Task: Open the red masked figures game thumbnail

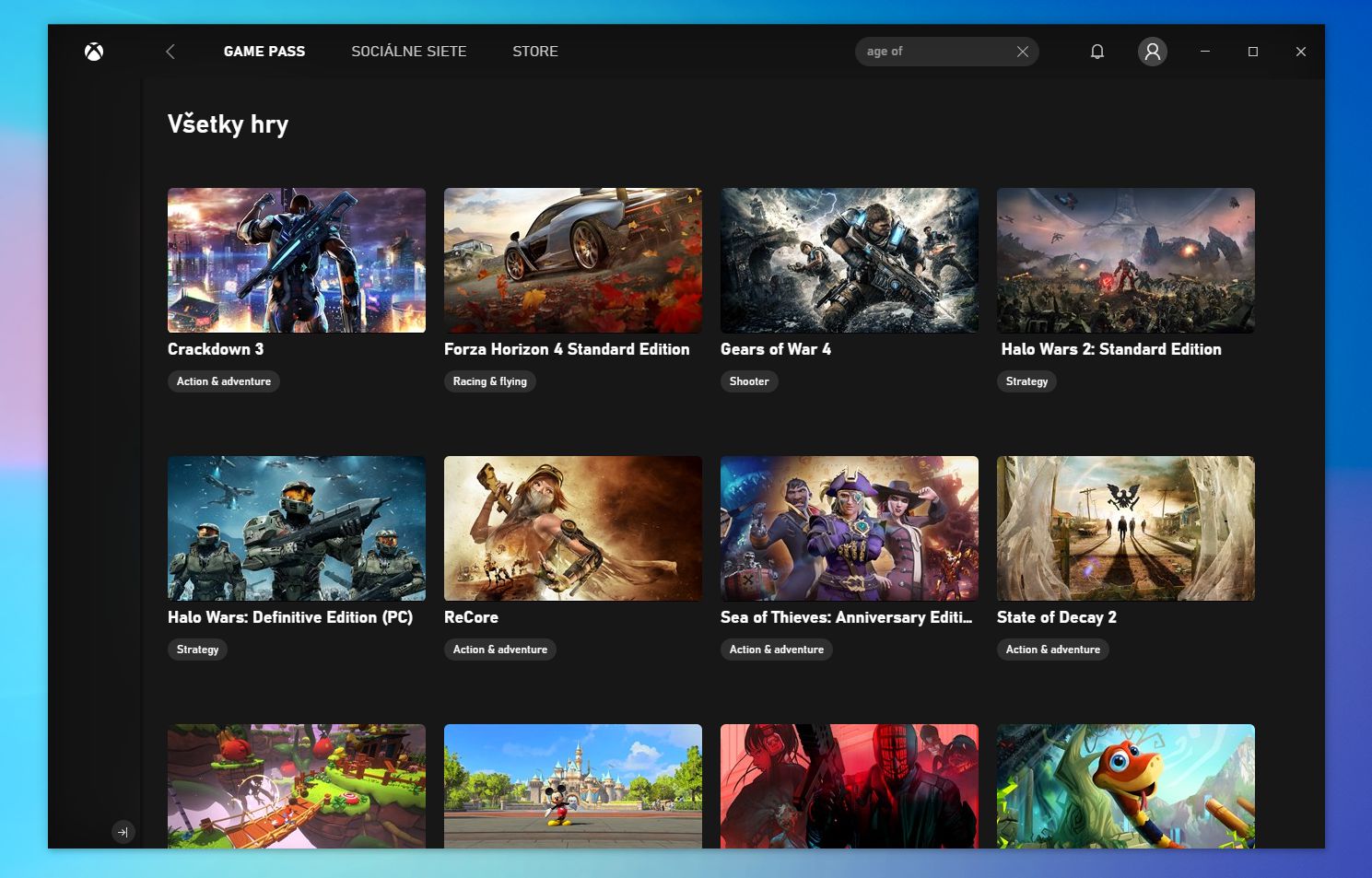Action: [850, 786]
